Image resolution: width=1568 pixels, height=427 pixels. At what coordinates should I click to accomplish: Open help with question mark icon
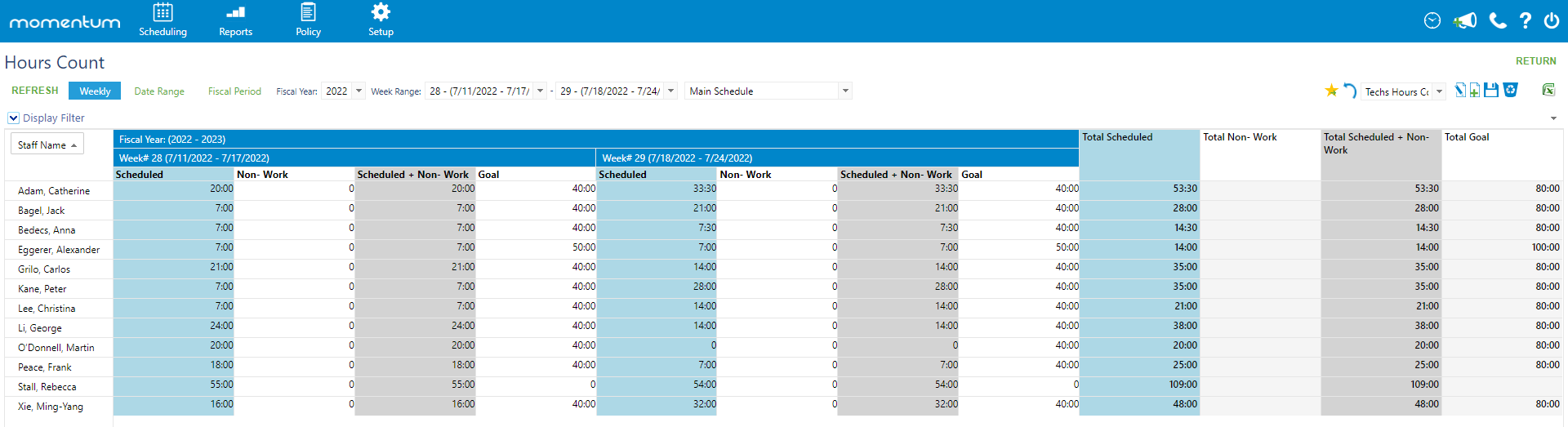[x=1525, y=20]
